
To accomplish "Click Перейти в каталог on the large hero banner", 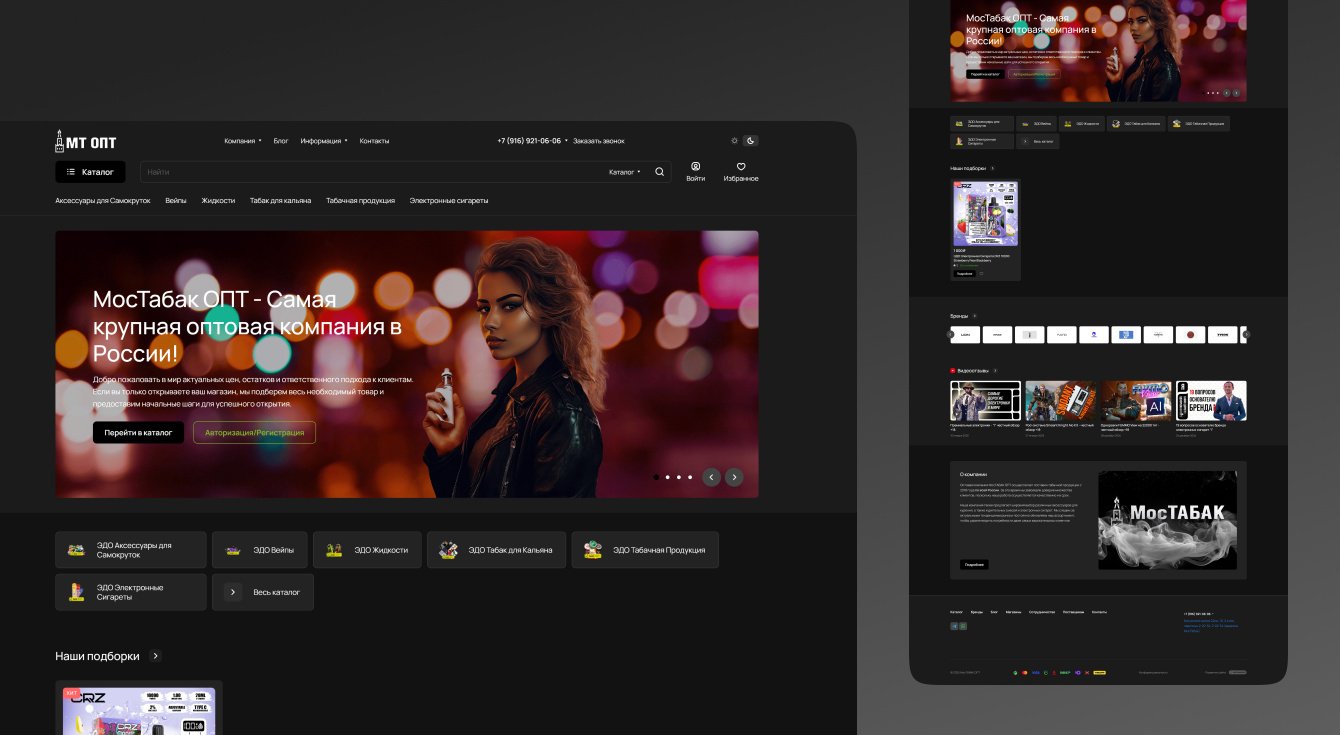I will 138,432.
